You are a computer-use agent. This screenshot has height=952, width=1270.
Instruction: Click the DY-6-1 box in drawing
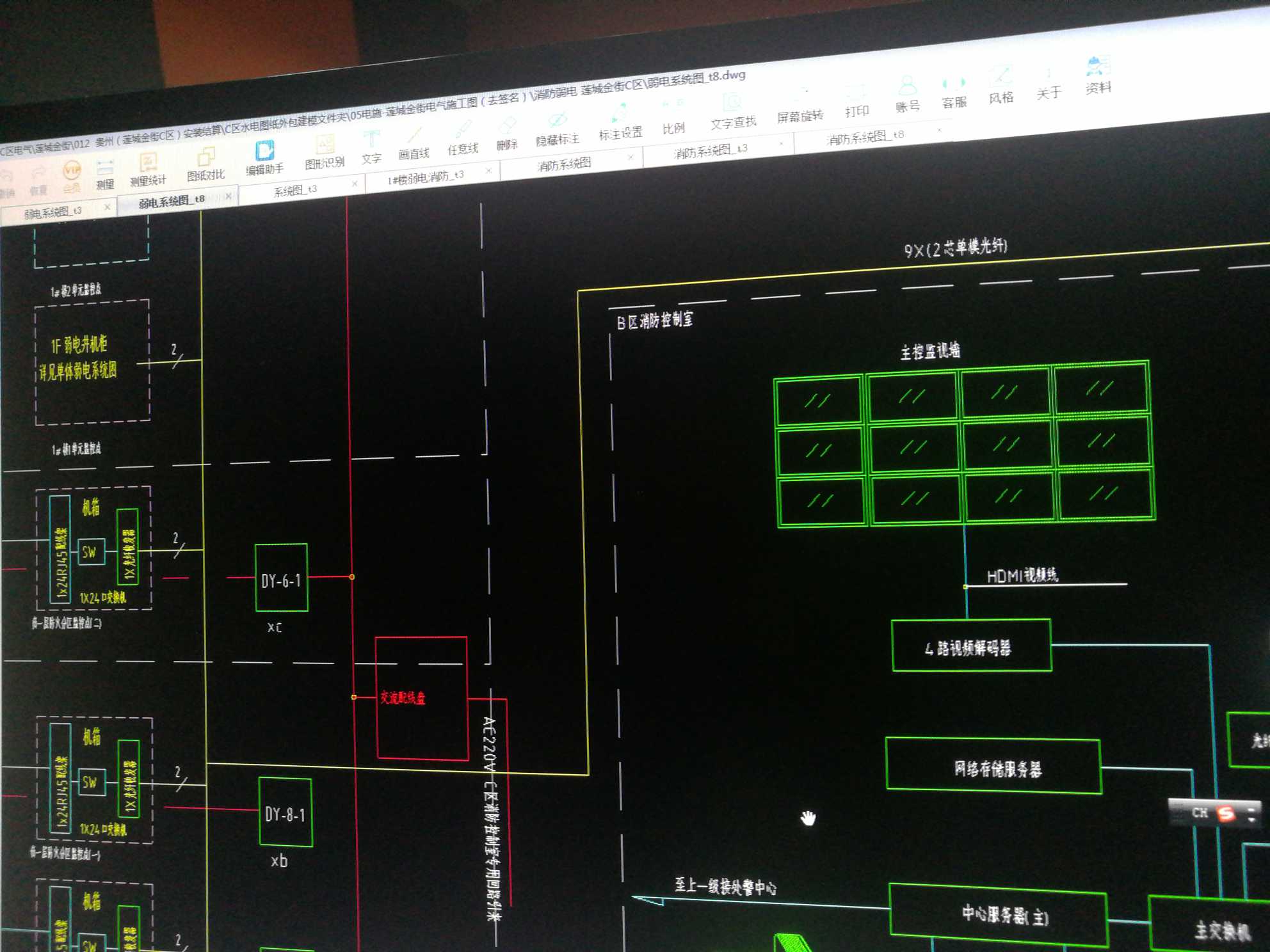tap(281, 578)
